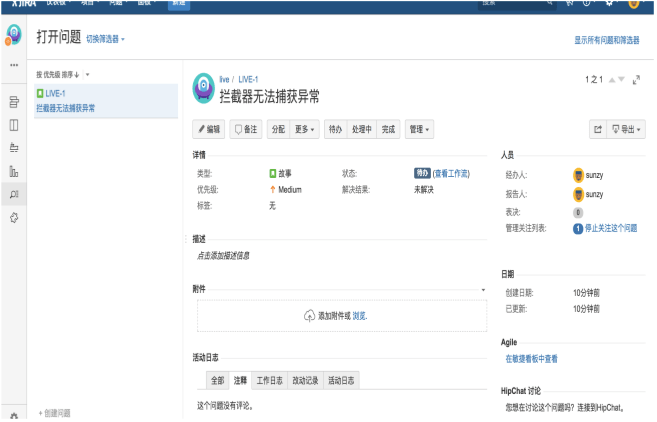657x422 pixels.
Task: Click the 编辑 edit button
Action: (x=209, y=129)
